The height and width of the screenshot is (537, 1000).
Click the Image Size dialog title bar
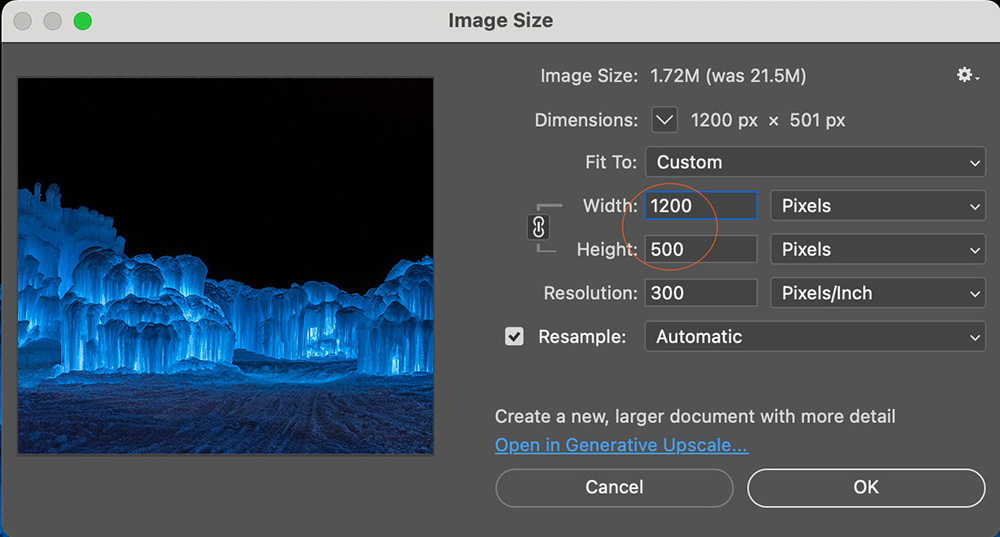click(x=500, y=20)
